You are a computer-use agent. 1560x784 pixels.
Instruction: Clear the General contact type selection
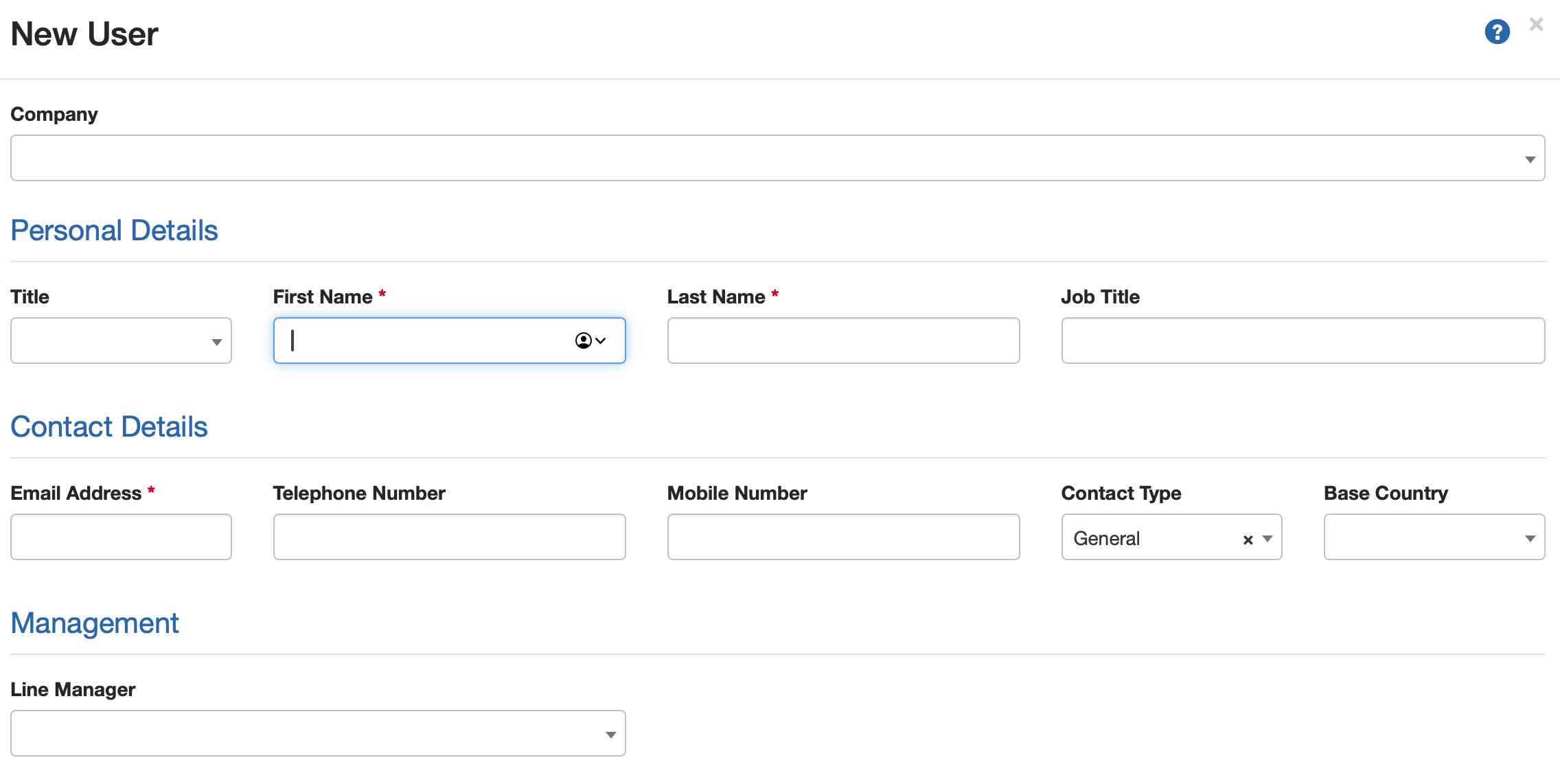pyautogui.click(x=1248, y=540)
